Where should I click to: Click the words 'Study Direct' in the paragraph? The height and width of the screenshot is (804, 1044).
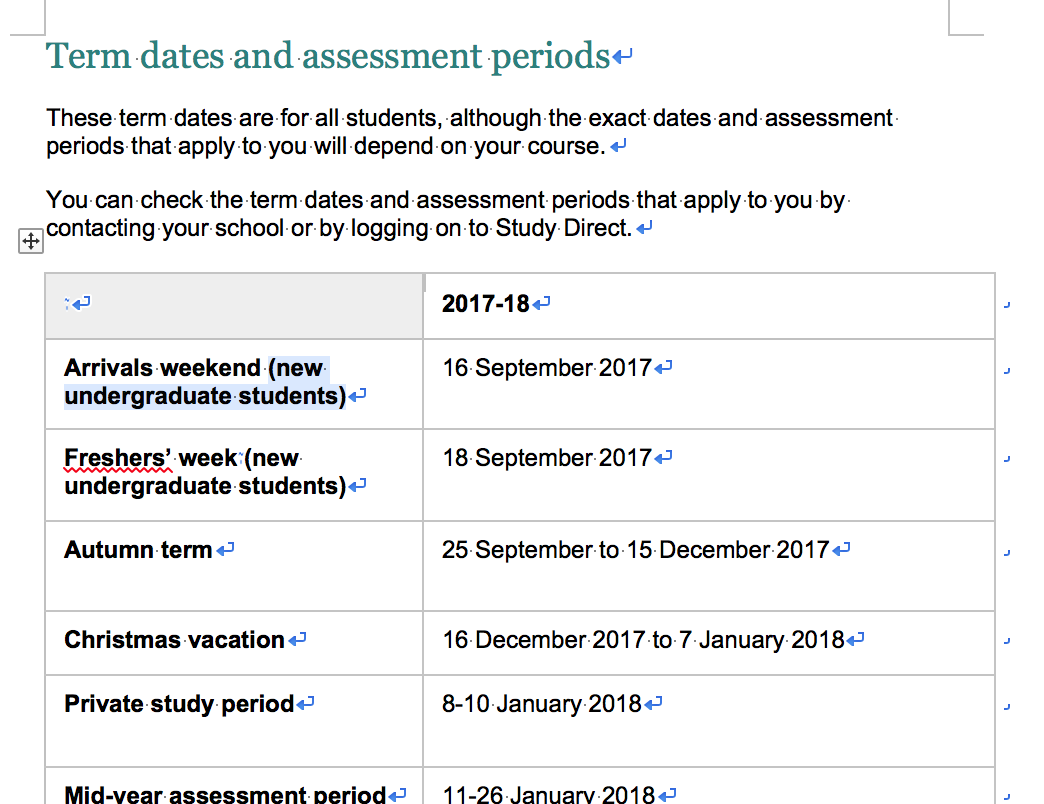tap(563, 228)
